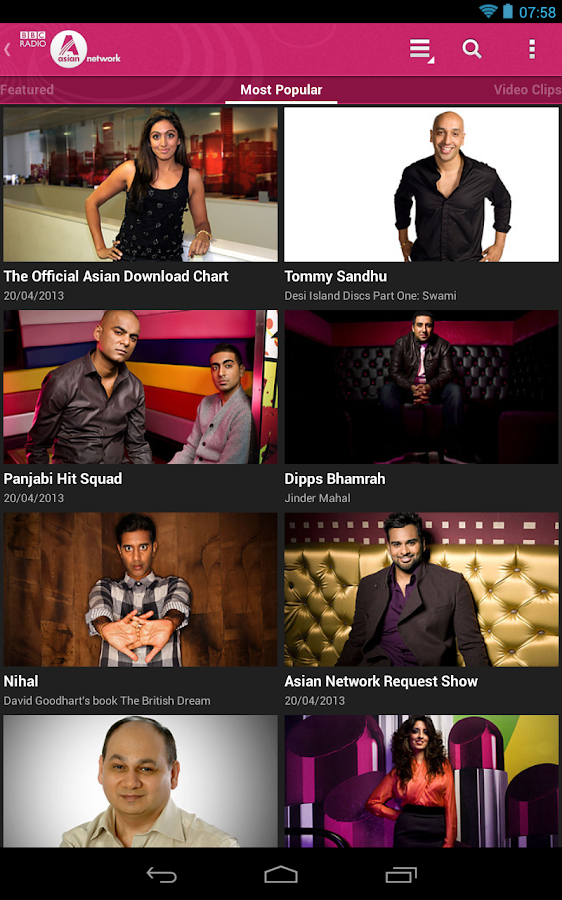Go back using the left chevron
This screenshot has height=900, width=562.
pyautogui.click(x=7, y=50)
